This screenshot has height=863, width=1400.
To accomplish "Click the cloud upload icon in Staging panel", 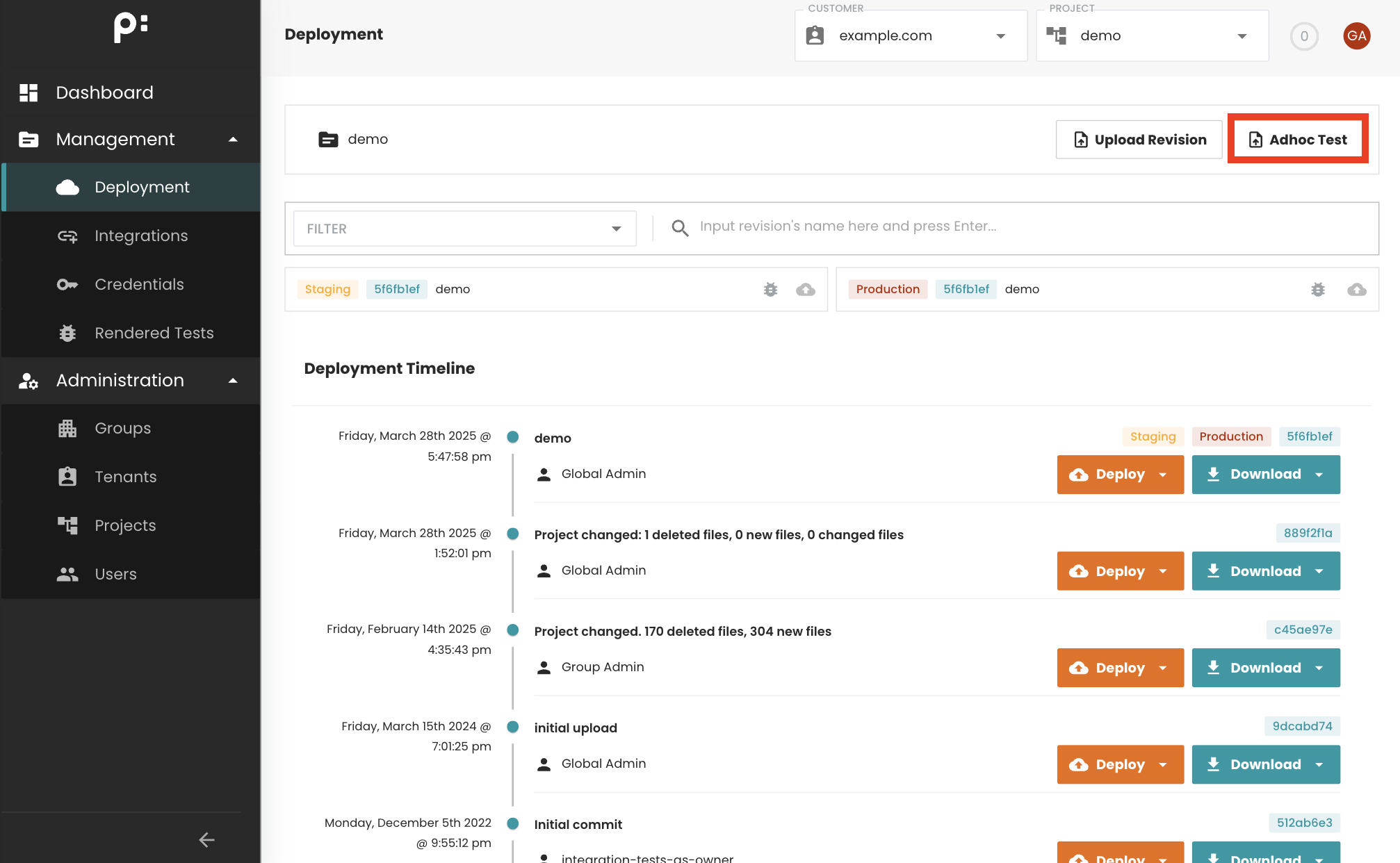I will pyautogui.click(x=806, y=290).
